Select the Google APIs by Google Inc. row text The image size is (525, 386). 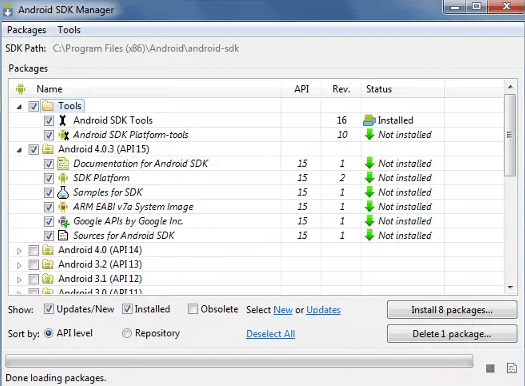point(128,221)
